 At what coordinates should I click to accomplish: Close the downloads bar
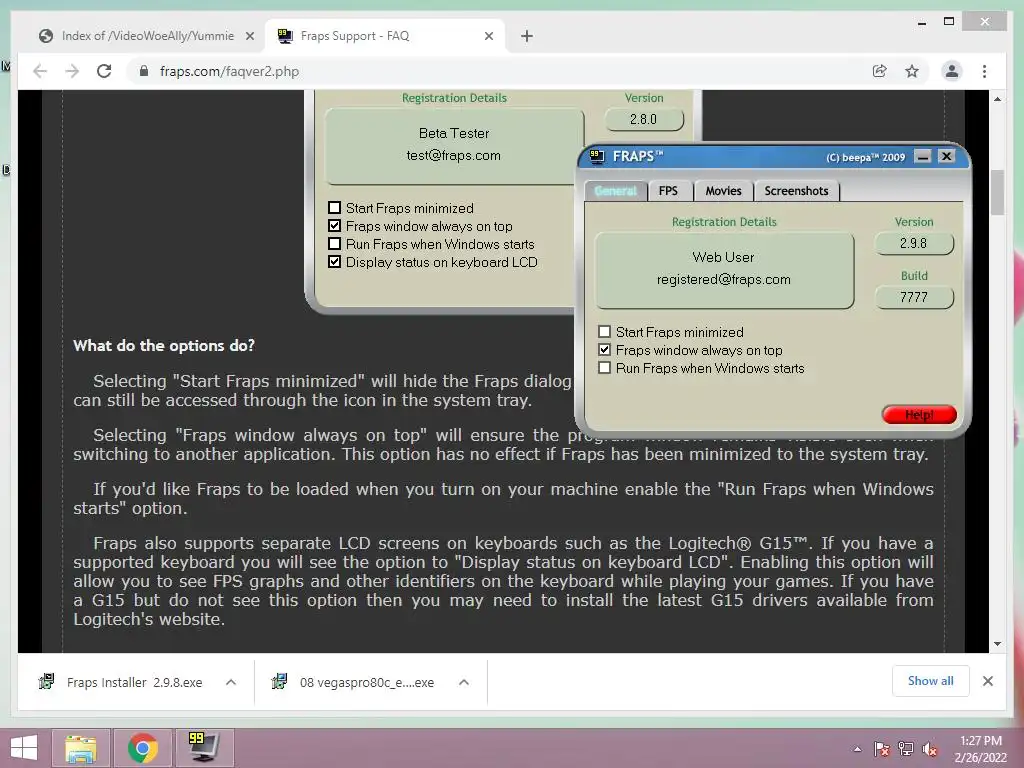click(x=987, y=681)
